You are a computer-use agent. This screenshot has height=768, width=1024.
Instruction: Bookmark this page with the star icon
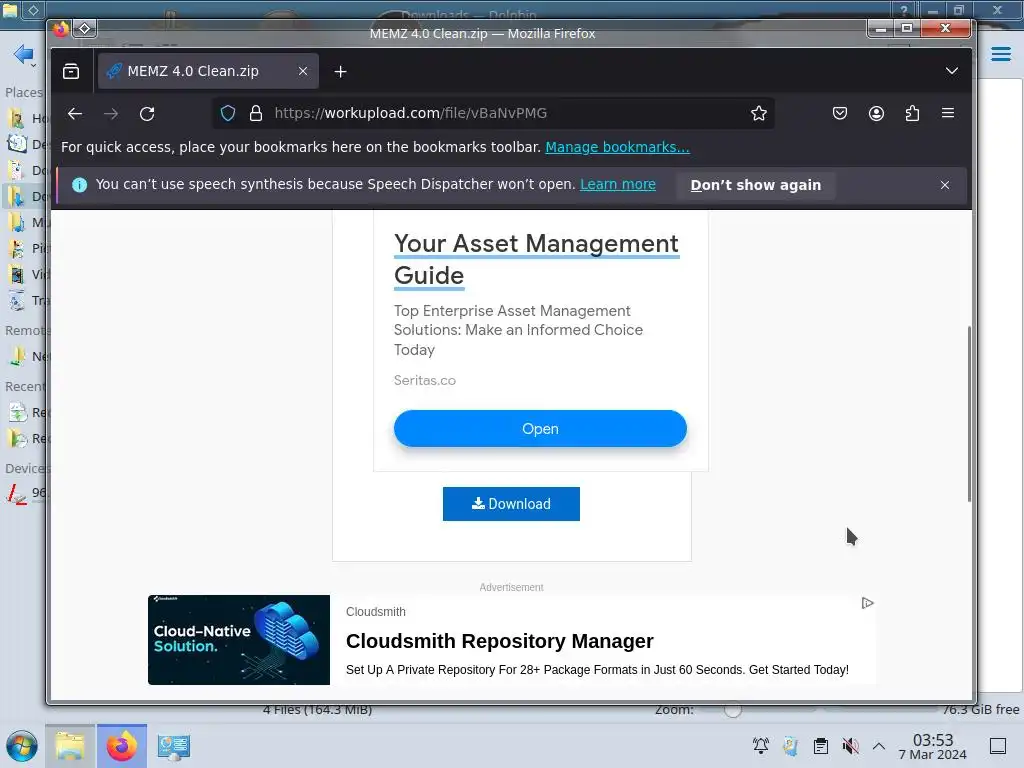pyautogui.click(x=759, y=114)
